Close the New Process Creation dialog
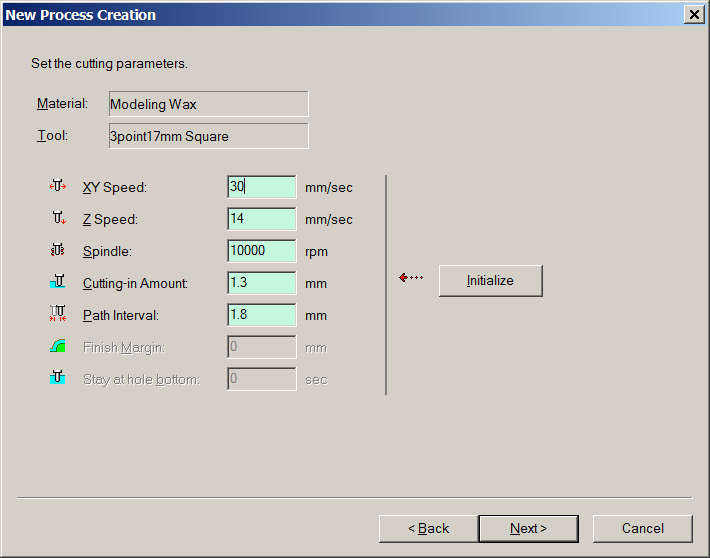Image resolution: width=710 pixels, height=558 pixels. click(x=694, y=14)
